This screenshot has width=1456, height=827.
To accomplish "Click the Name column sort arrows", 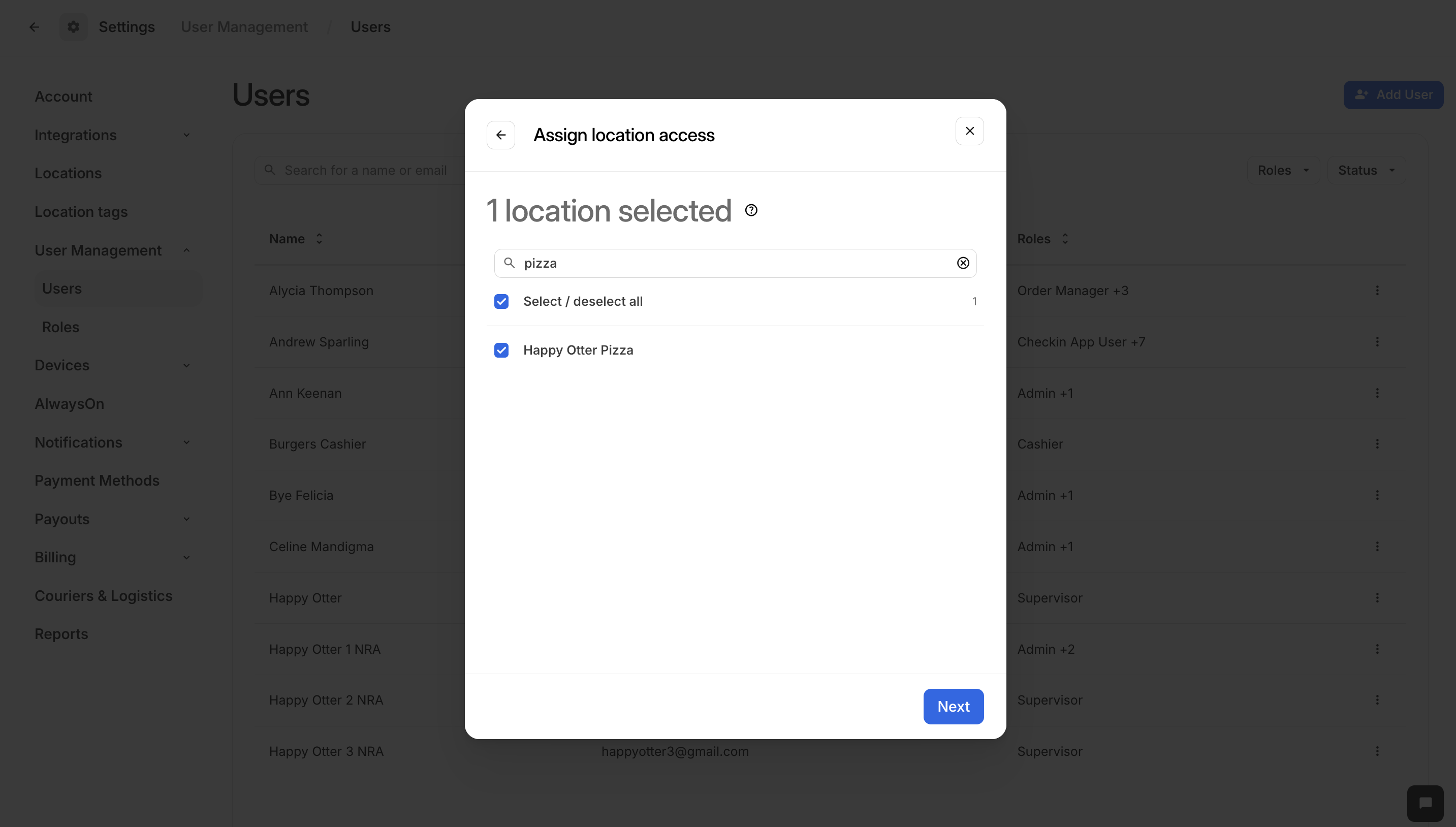I will (319, 239).
